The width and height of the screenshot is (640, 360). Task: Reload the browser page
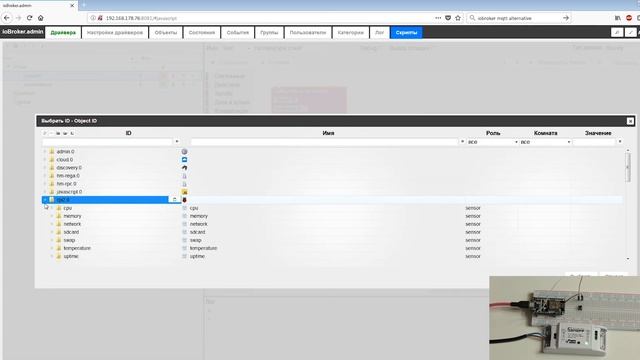pos(29,18)
